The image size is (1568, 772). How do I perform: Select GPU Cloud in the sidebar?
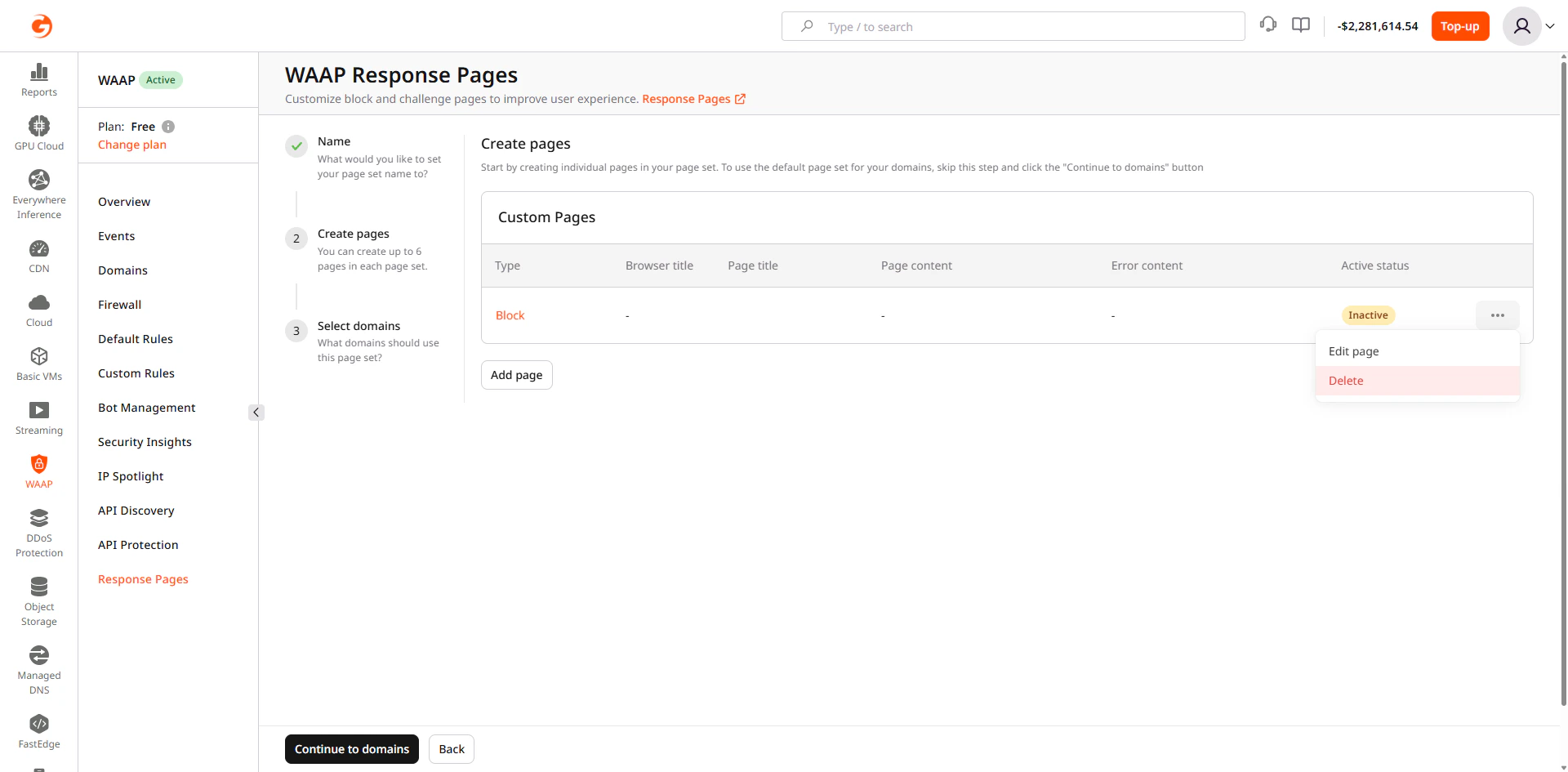click(38, 131)
